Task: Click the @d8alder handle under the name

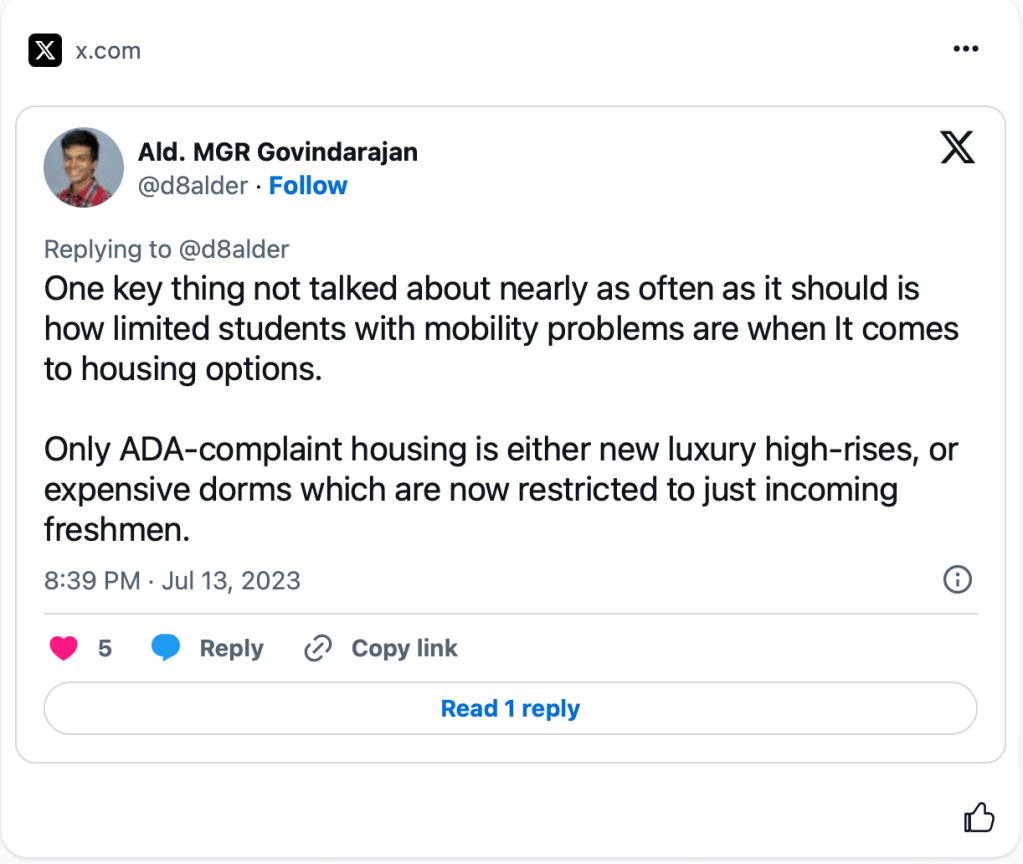Action: 192,186
